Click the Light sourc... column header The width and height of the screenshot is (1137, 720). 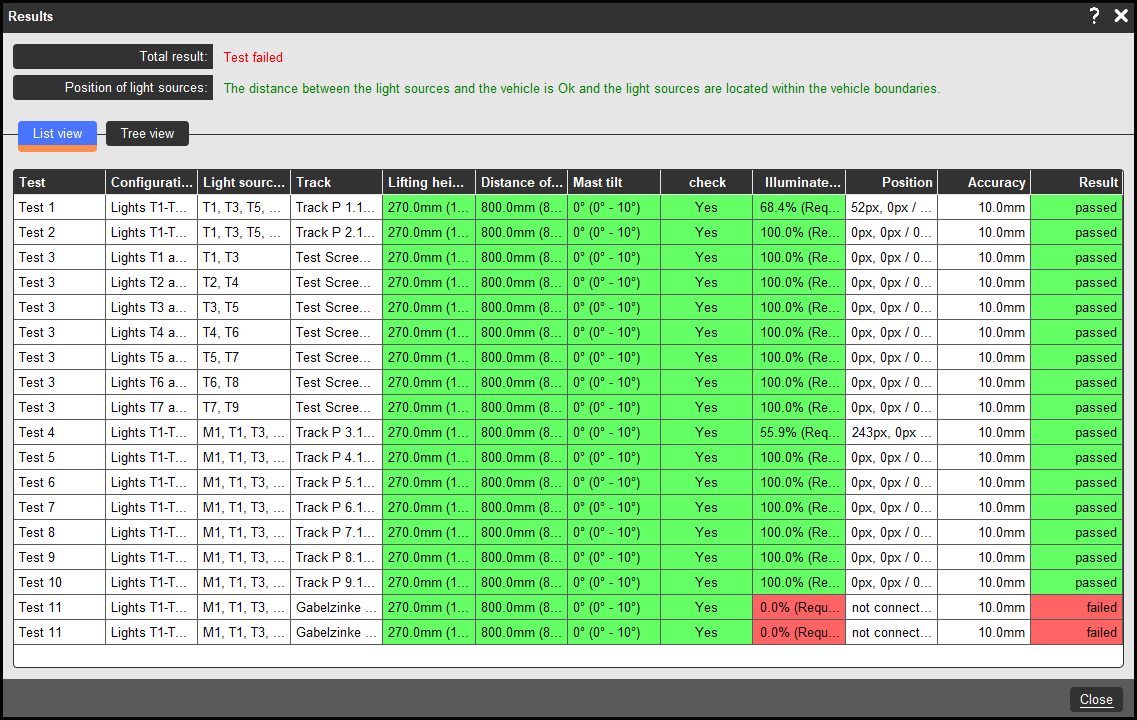[244, 183]
